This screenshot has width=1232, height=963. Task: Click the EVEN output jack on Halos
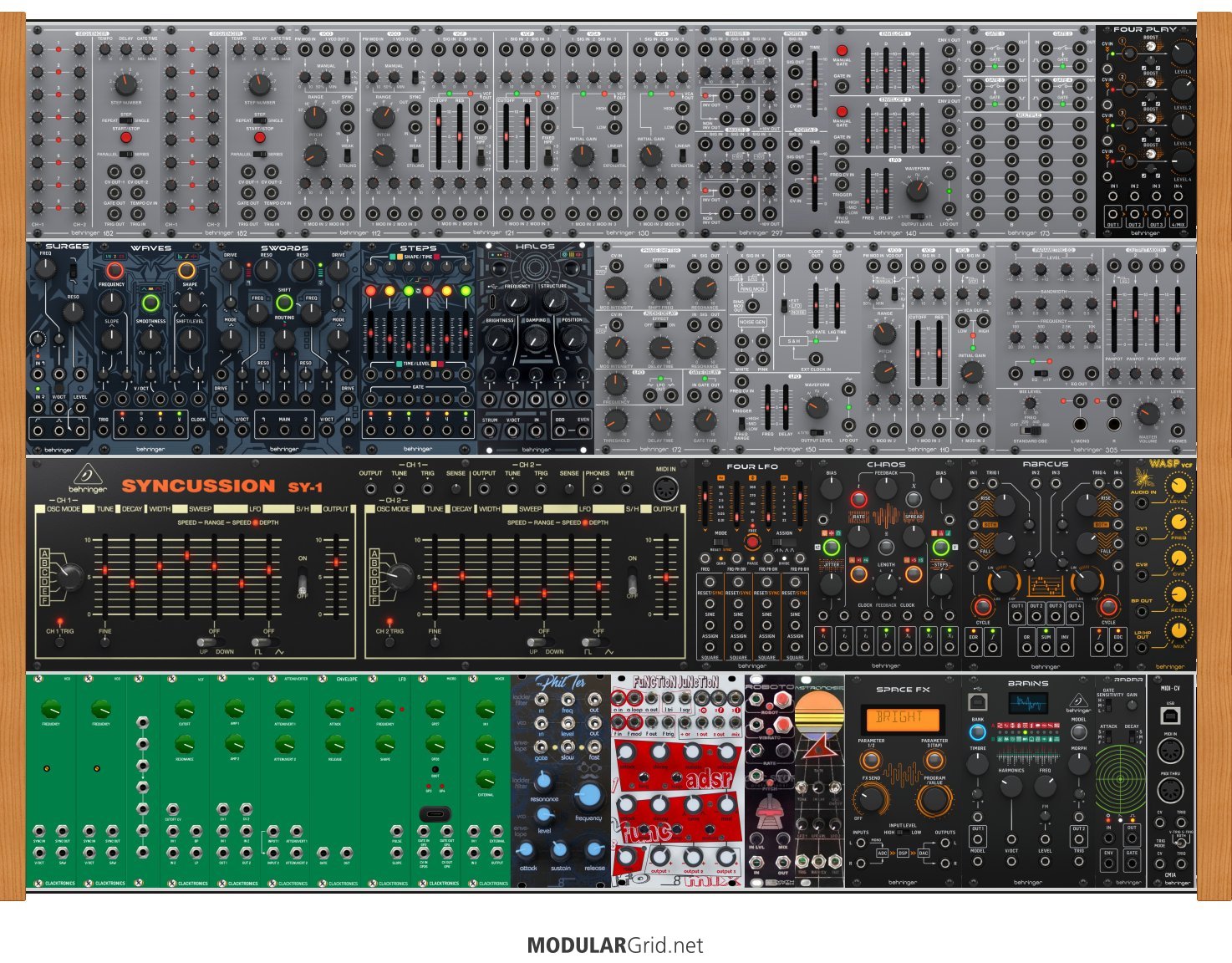pos(583,431)
